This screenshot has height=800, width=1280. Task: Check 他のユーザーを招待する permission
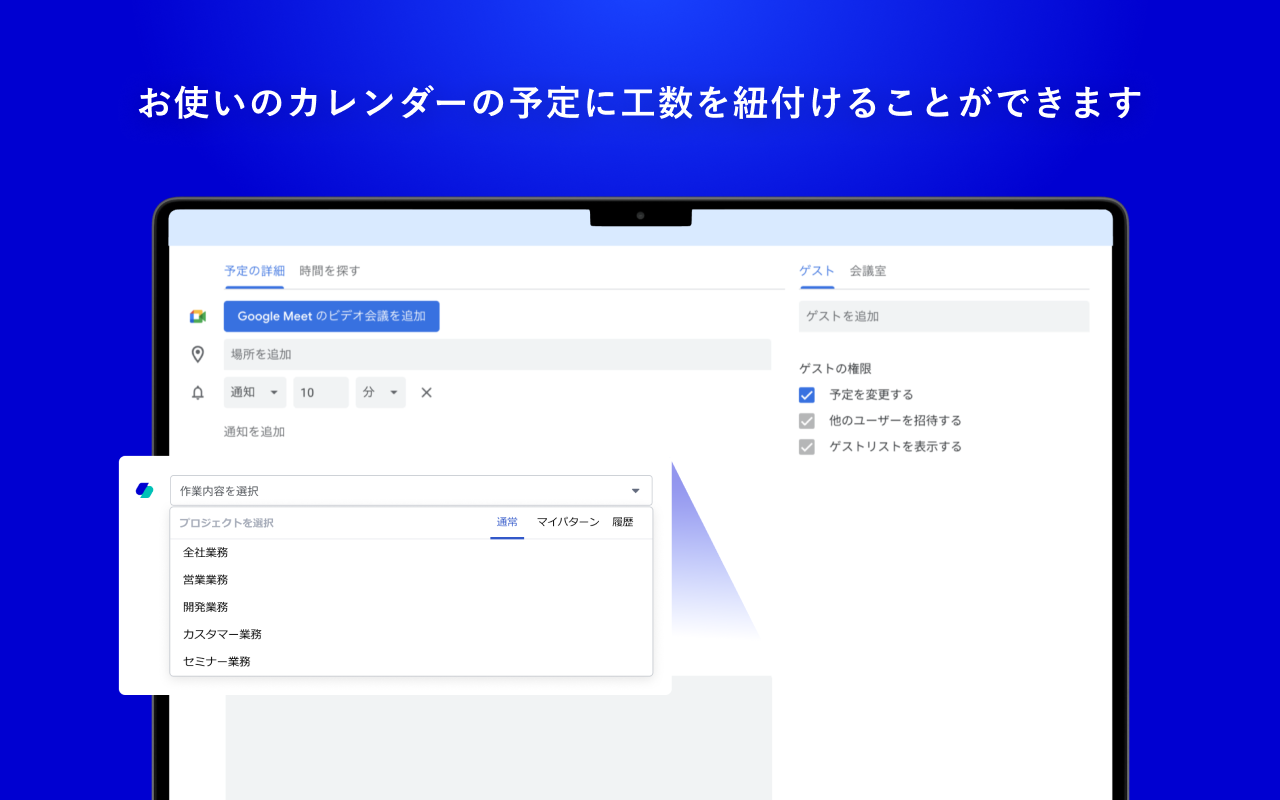coord(806,420)
